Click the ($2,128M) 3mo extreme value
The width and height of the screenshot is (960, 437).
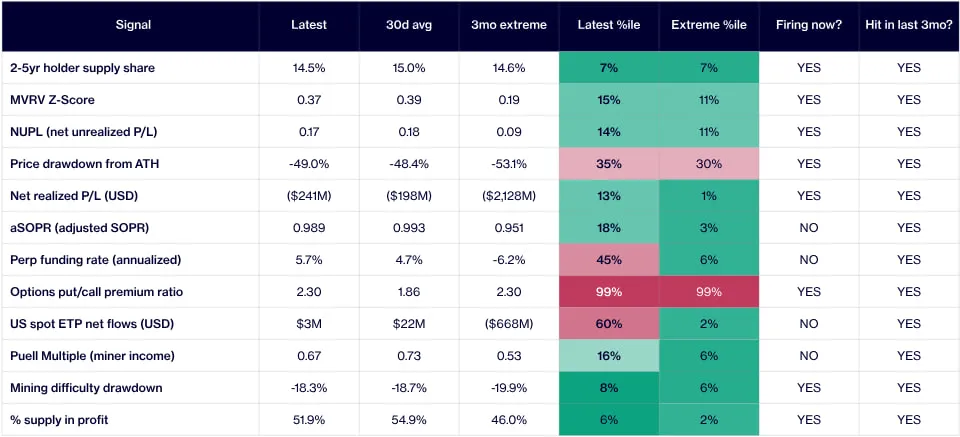pos(509,196)
